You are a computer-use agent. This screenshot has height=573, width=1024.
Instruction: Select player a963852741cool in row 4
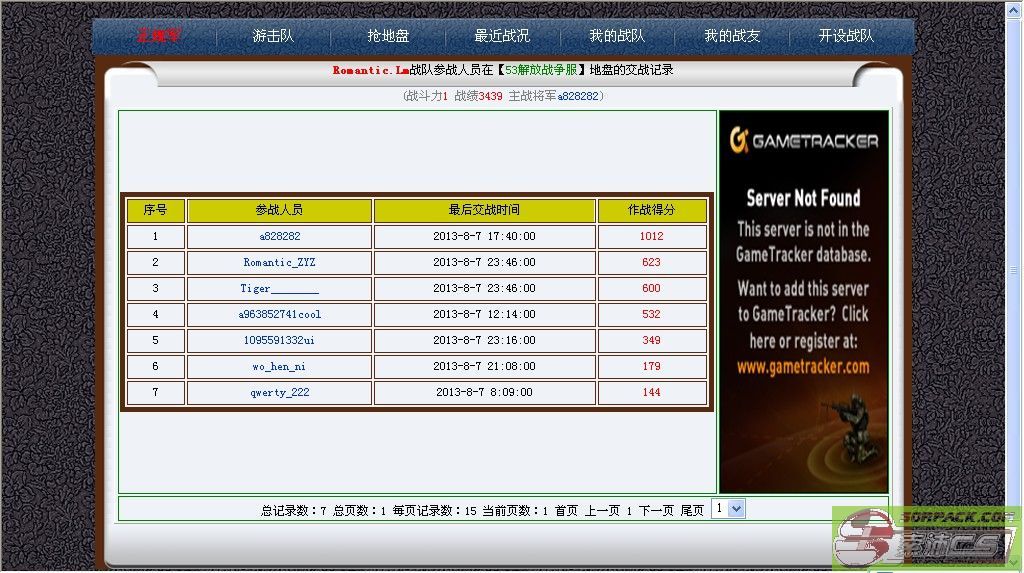(279, 314)
